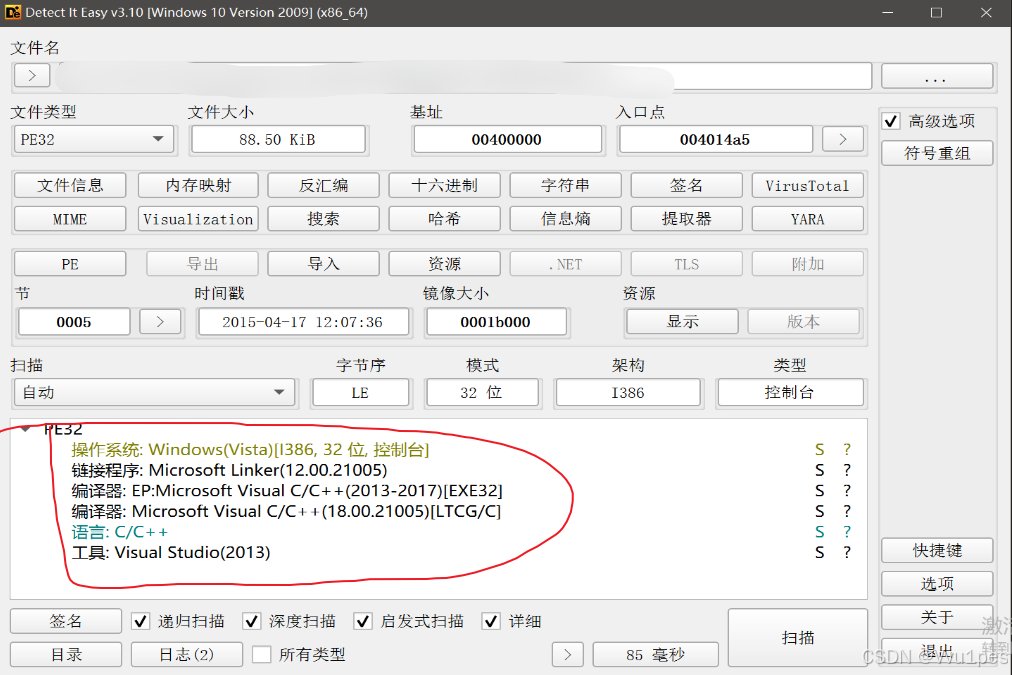Open the YARA scanner
This screenshot has height=675, width=1012.
(807, 219)
